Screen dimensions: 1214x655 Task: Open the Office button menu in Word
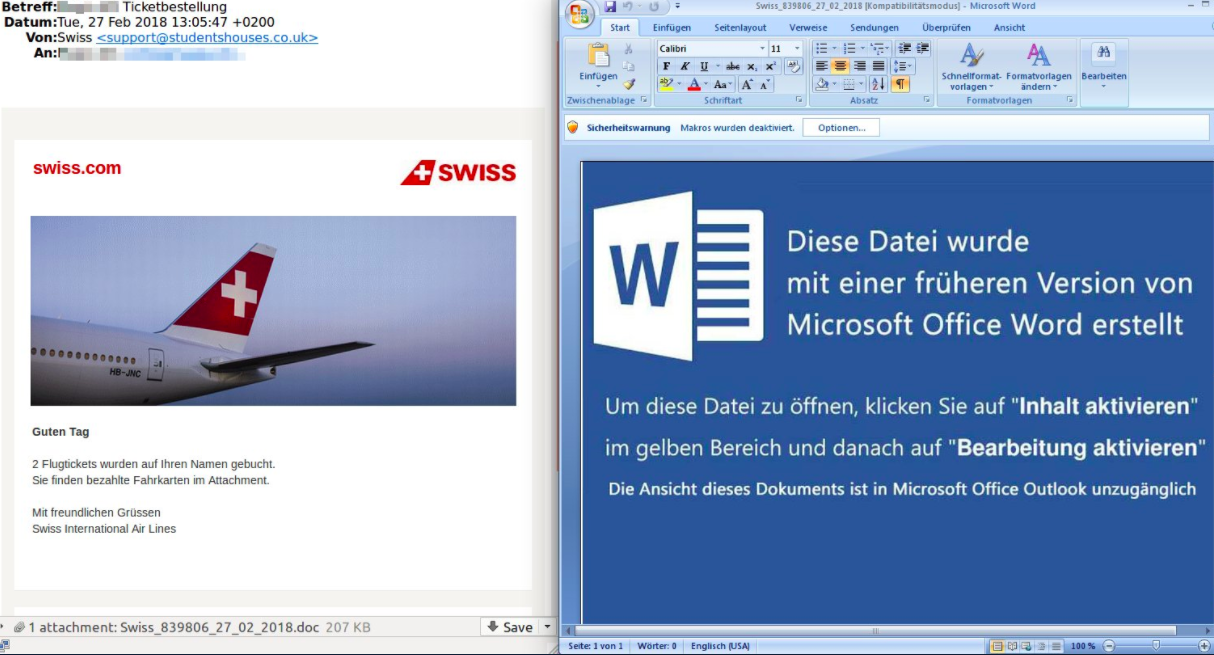580,14
